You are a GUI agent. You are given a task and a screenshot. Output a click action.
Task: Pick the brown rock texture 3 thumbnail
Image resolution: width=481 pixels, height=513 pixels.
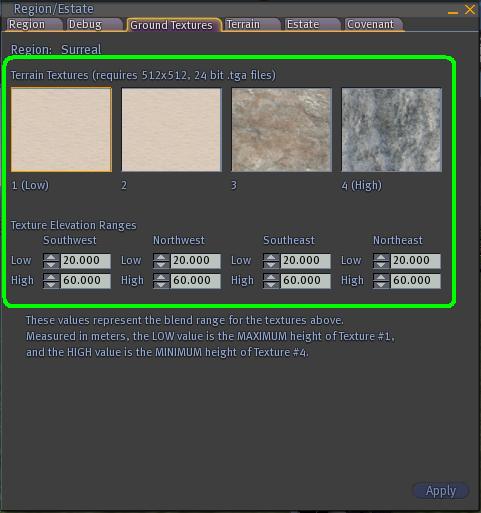point(282,130)
